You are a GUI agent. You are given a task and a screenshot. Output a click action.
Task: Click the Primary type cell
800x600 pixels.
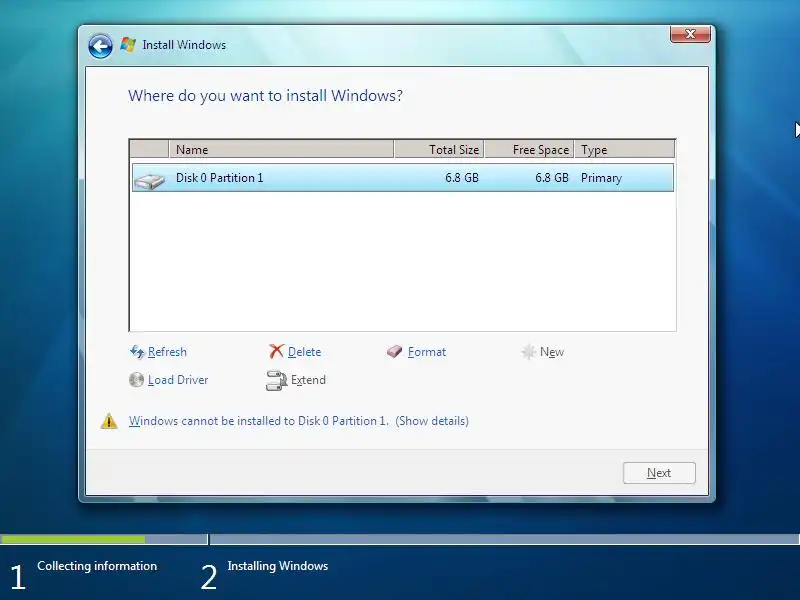pyautogui.click(x=601, y=178)
